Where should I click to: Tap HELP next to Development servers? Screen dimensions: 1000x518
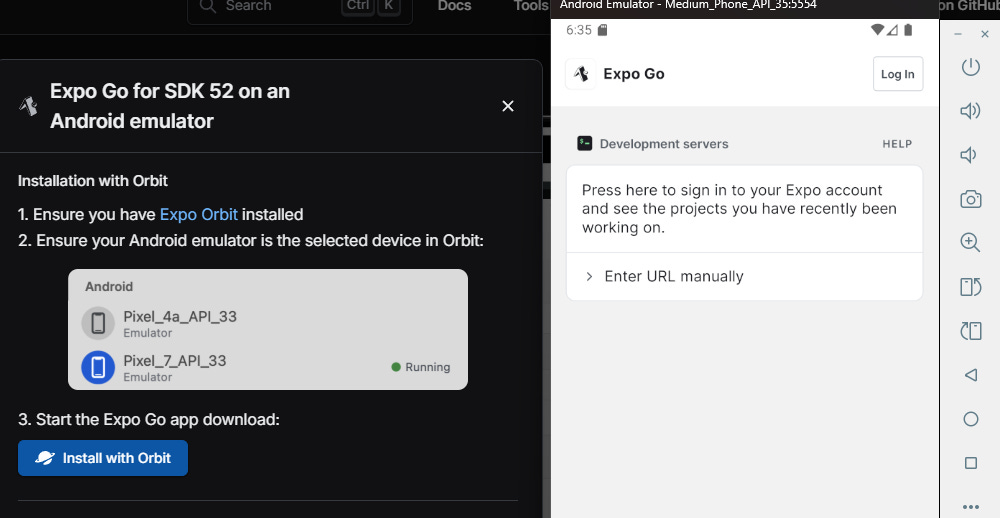(897, 144)
